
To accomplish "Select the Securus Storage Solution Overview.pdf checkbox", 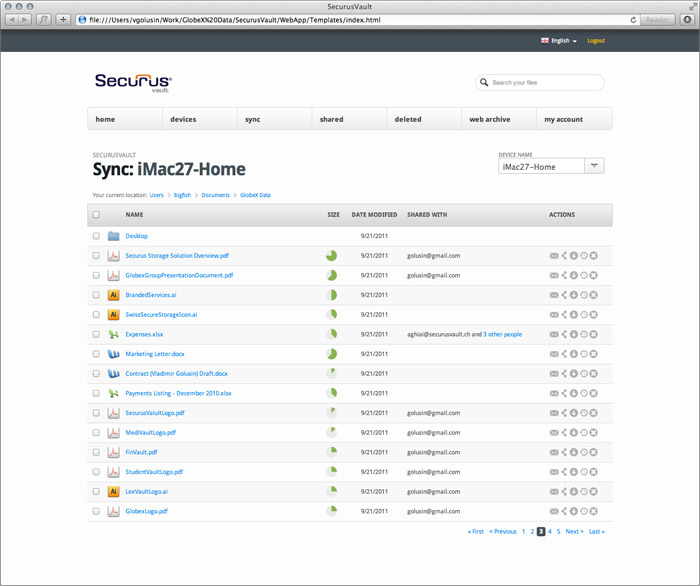I will (96, 256).
